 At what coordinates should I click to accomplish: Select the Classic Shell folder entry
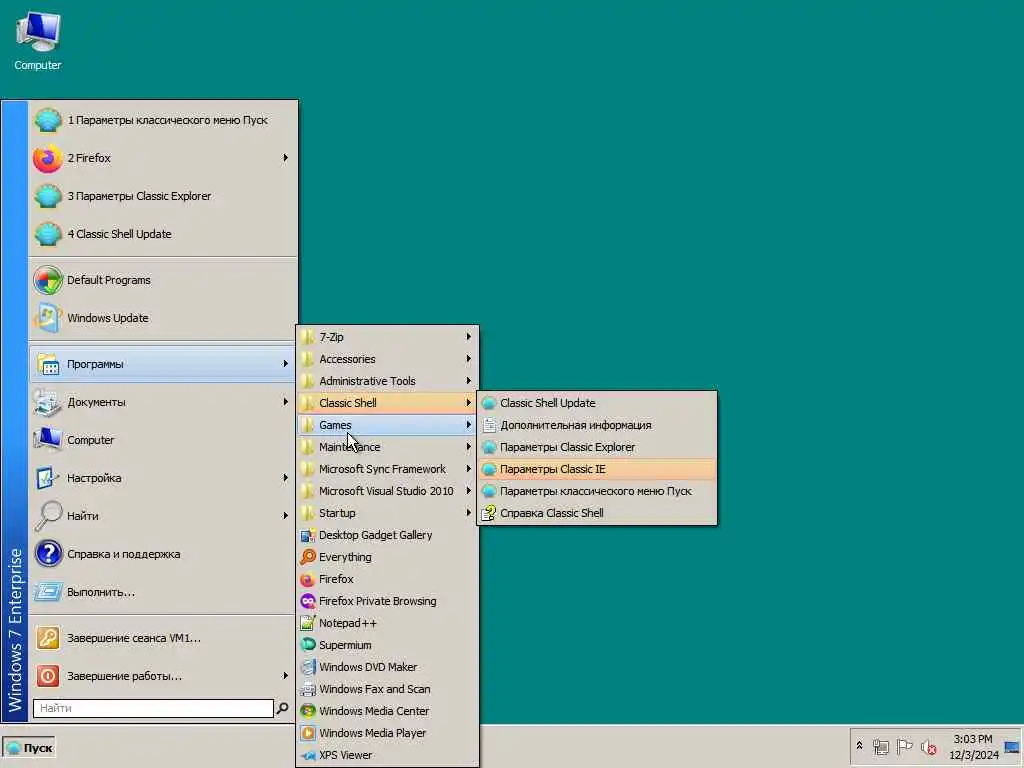[x=388, y=403]
